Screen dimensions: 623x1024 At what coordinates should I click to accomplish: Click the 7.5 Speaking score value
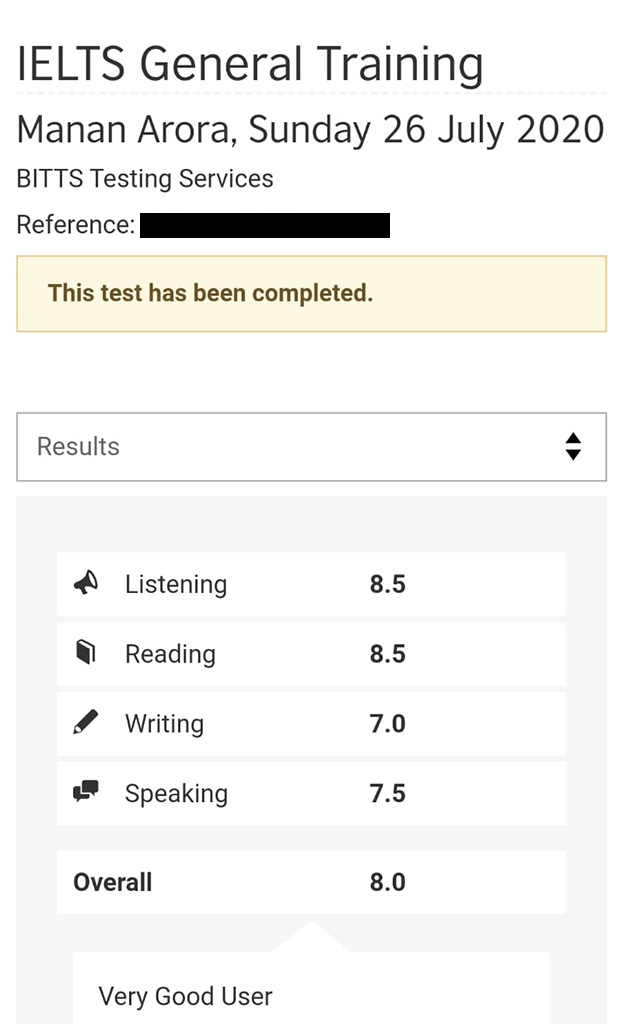click(x=387, y=793)
